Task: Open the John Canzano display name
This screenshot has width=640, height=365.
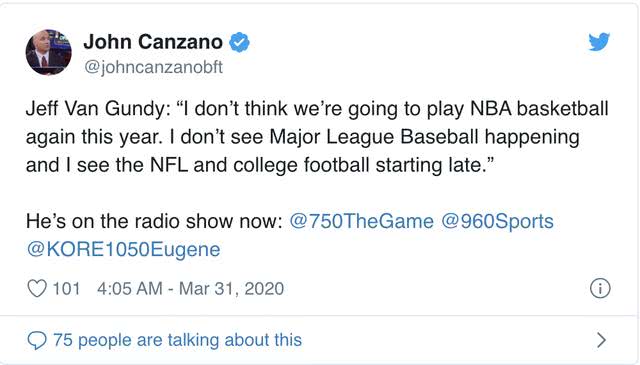Action: (x=153, y=42)
